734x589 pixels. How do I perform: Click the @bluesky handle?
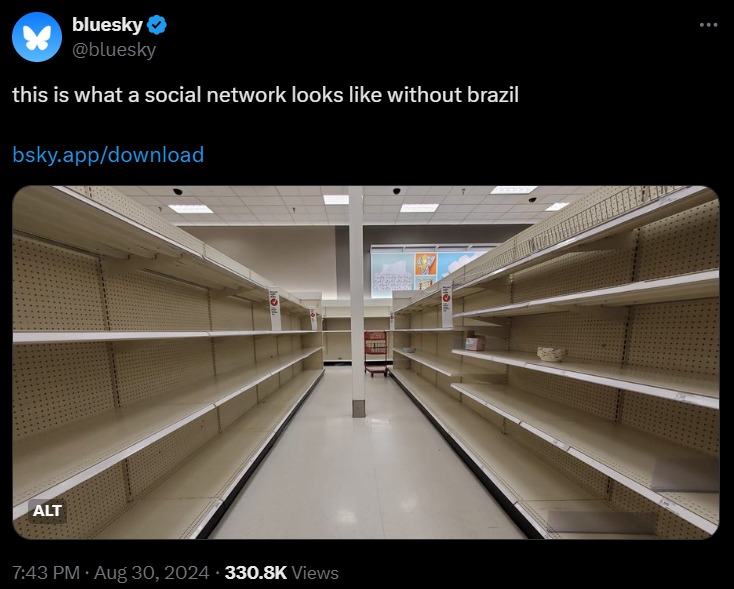(114, 50)
